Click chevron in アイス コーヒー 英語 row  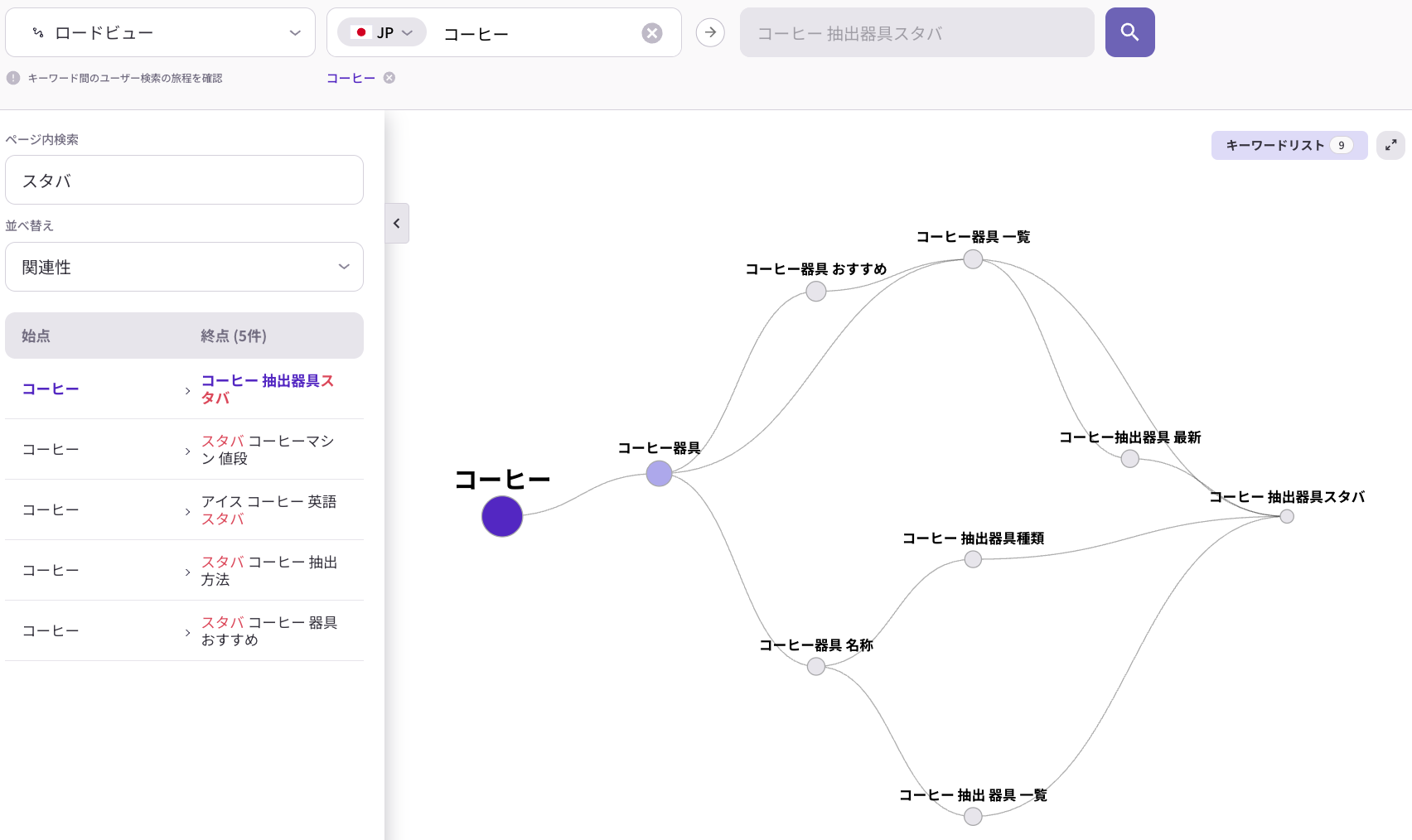pos(188,511)
